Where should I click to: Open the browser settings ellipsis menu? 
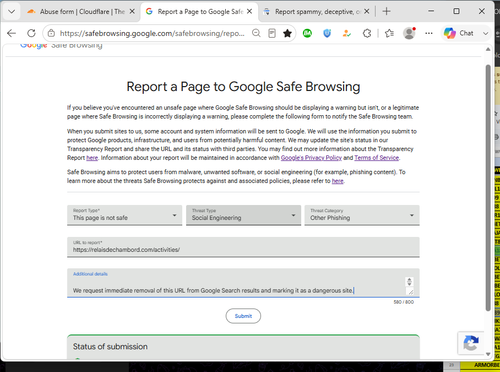(x=429, y=33)
